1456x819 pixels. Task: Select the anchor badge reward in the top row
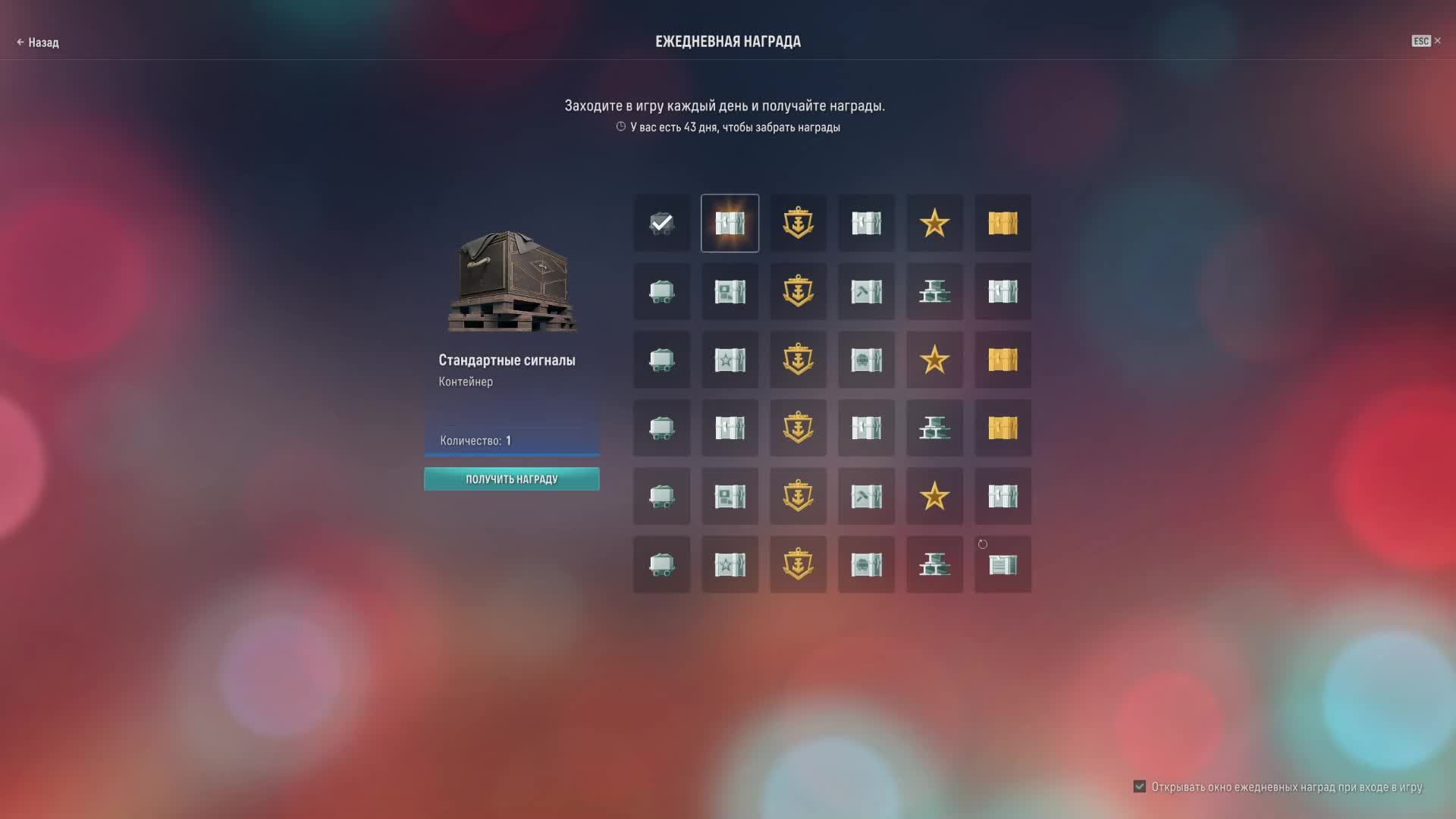pyautogui.click(x=798, y=223)
